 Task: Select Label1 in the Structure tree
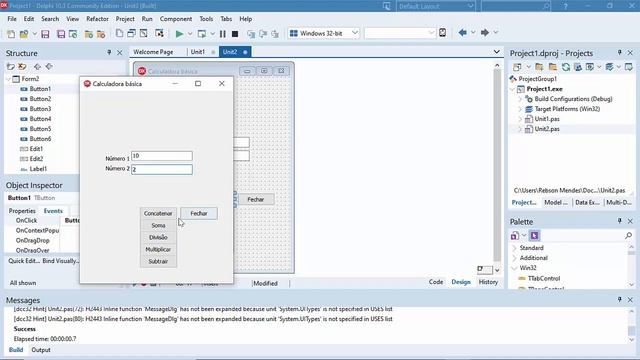38,169
